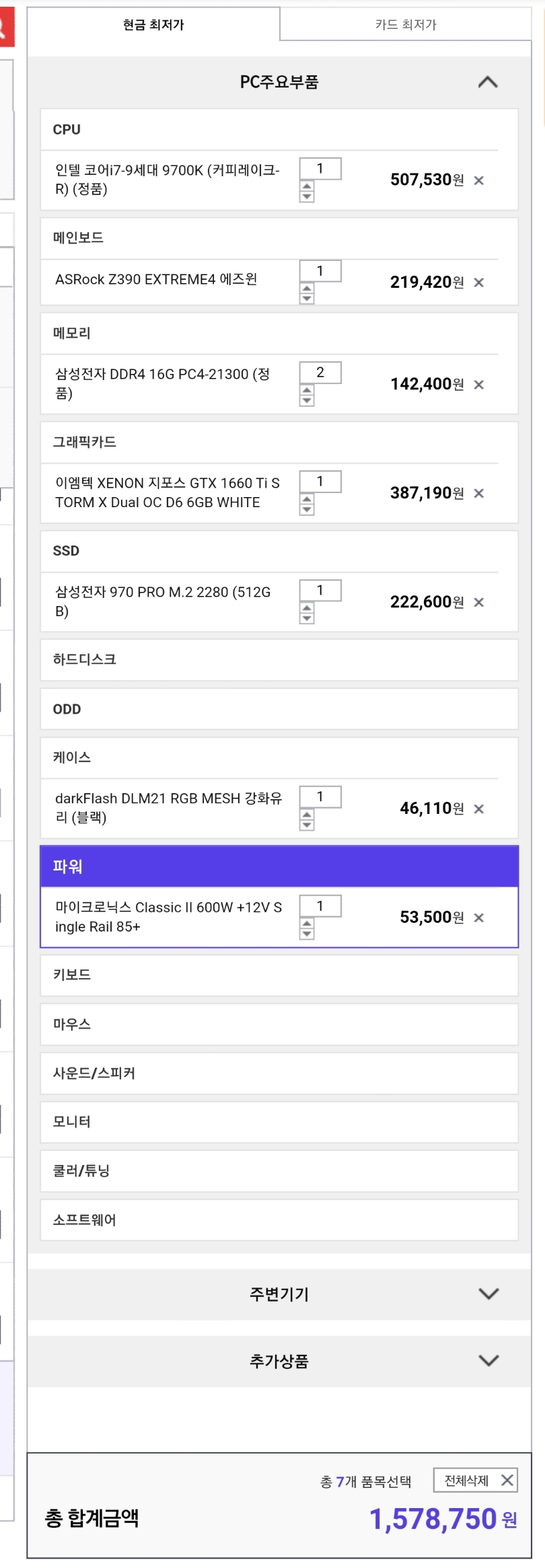Increase the memory quantity with up arrow
The height and width of the screenshot is (1568, 545).
(x=307, y=390)
